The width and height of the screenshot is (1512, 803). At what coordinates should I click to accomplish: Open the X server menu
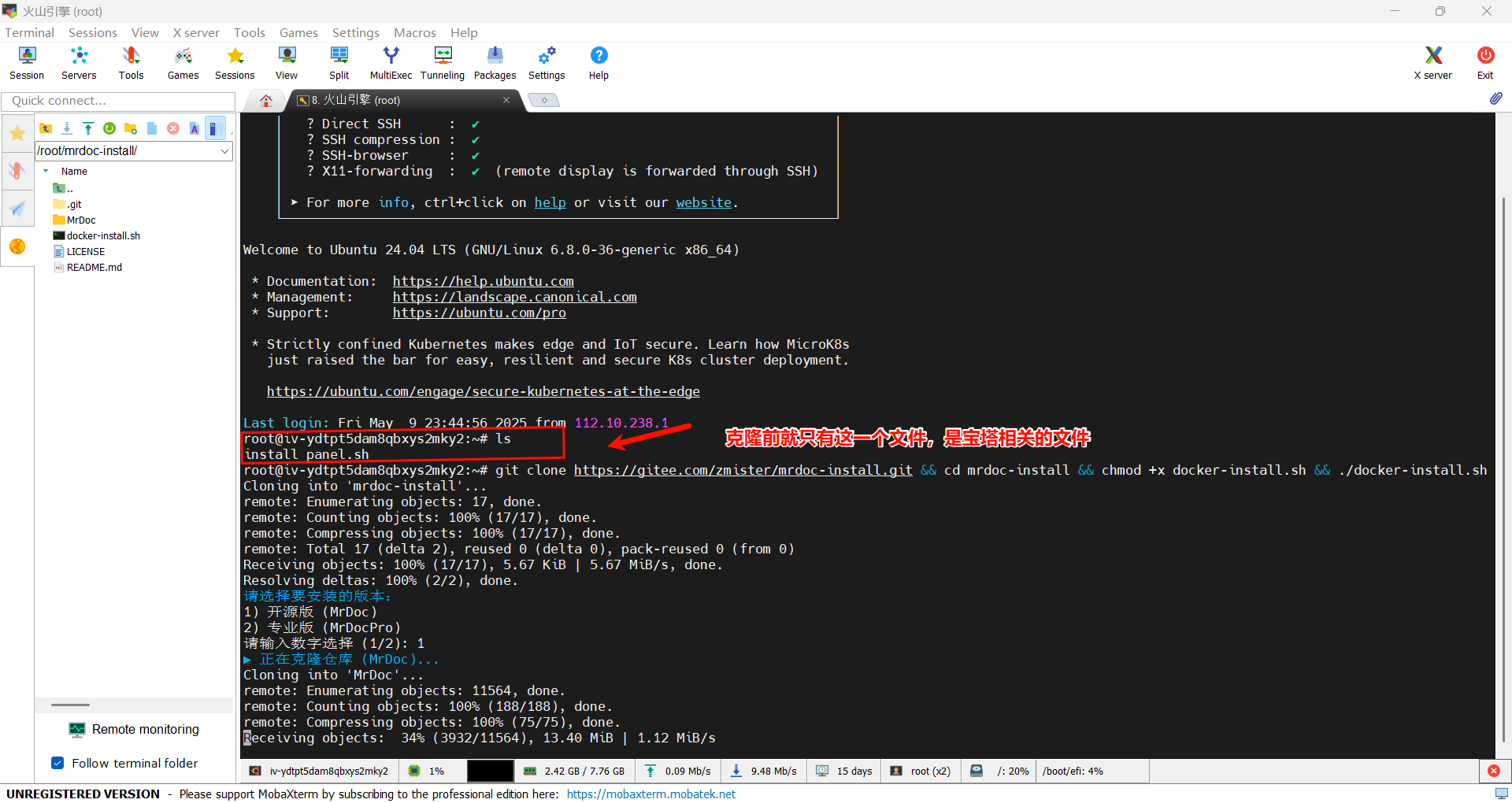click(196, 32)
